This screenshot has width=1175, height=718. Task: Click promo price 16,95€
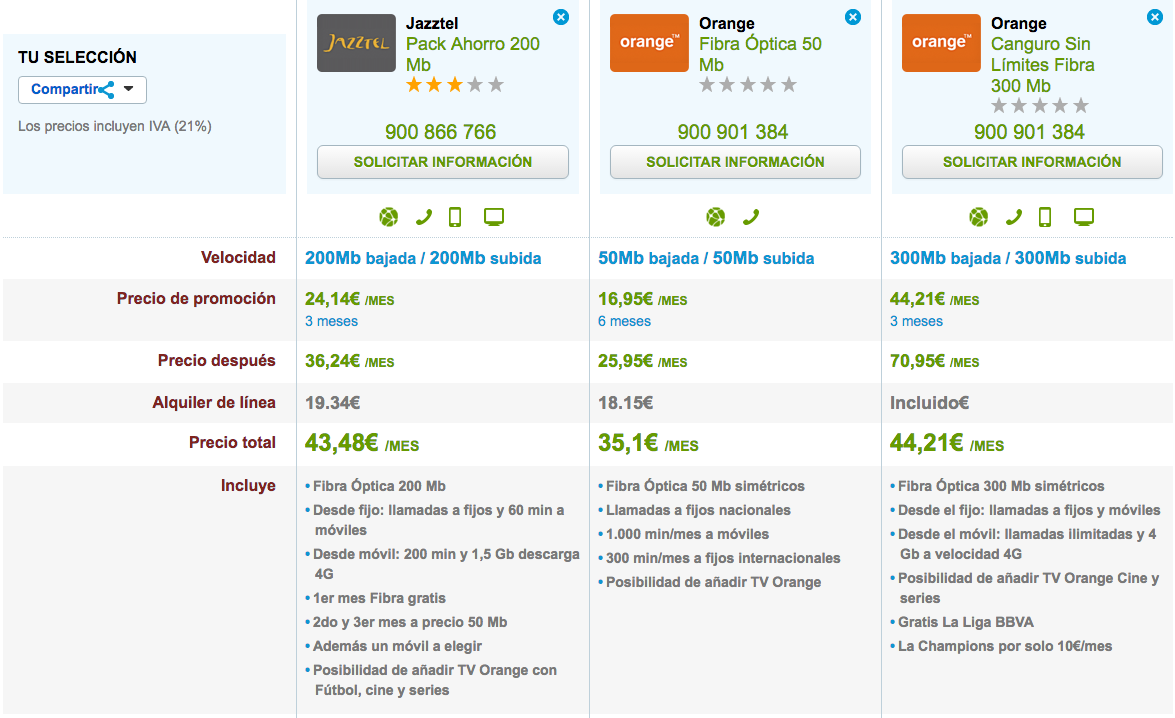pos(642,299)
